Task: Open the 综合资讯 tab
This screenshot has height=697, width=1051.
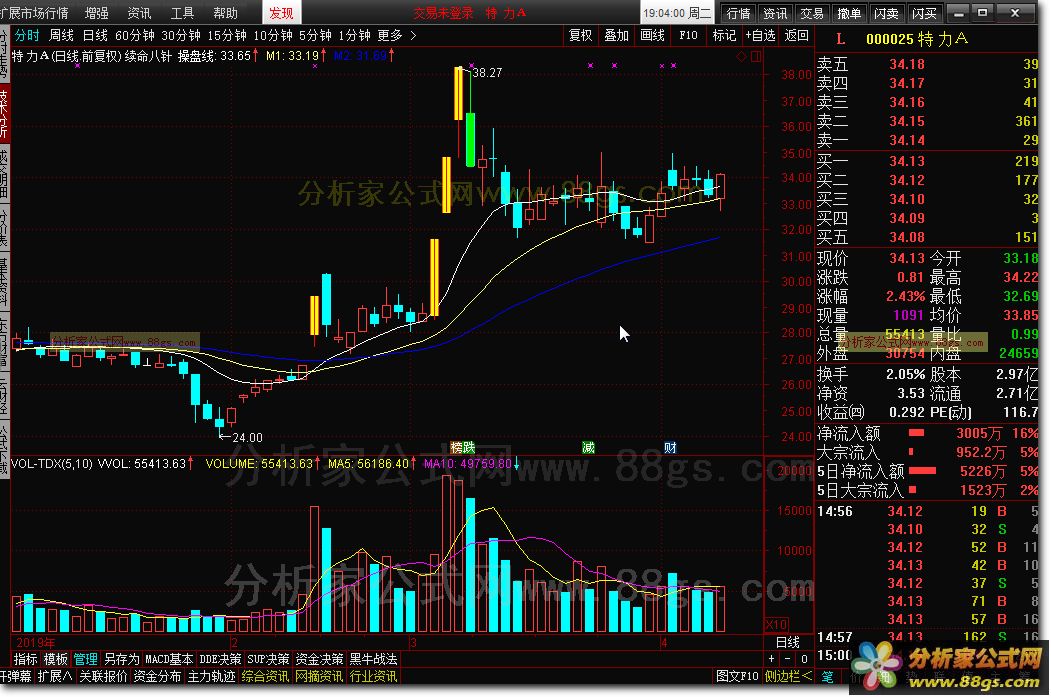Action: [265, 676]
